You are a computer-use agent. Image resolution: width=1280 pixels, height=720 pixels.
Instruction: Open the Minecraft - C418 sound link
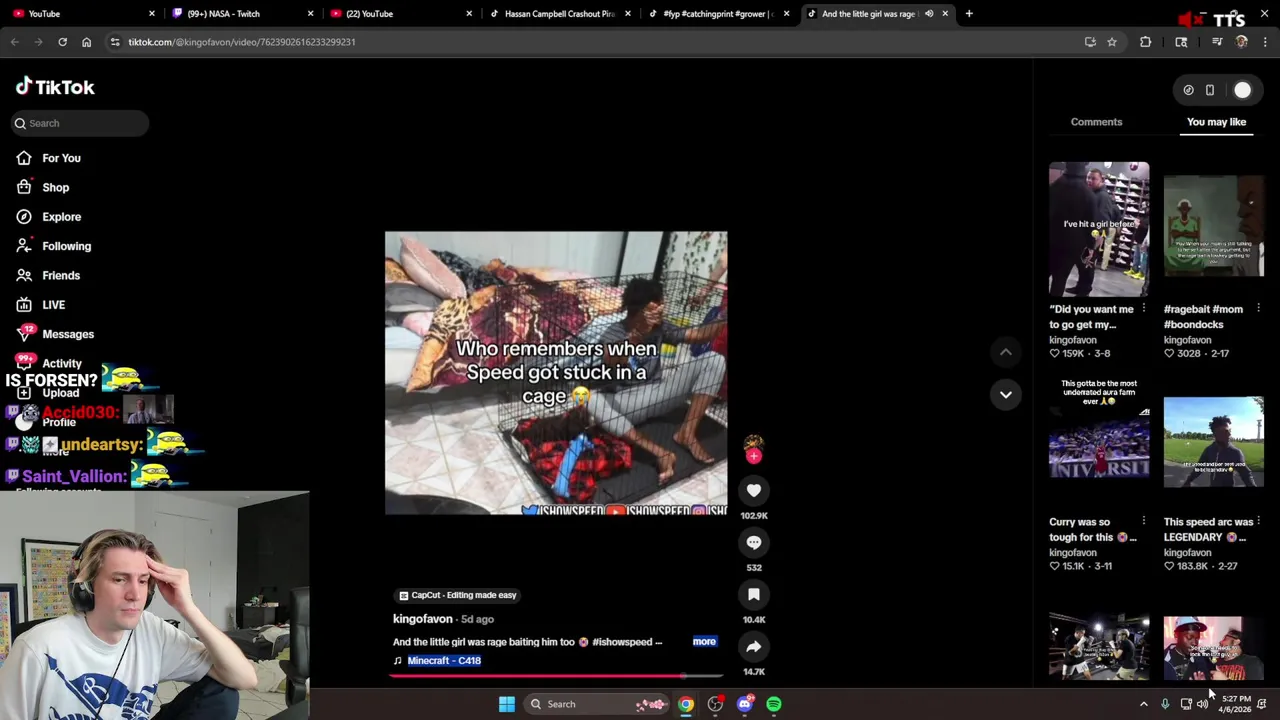pos(444,661)
